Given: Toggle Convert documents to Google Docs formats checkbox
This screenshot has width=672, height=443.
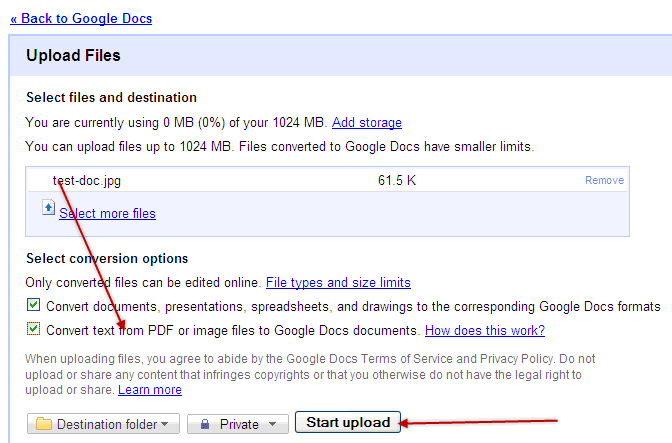Looking at the screenshot, I should pos(33,305).
